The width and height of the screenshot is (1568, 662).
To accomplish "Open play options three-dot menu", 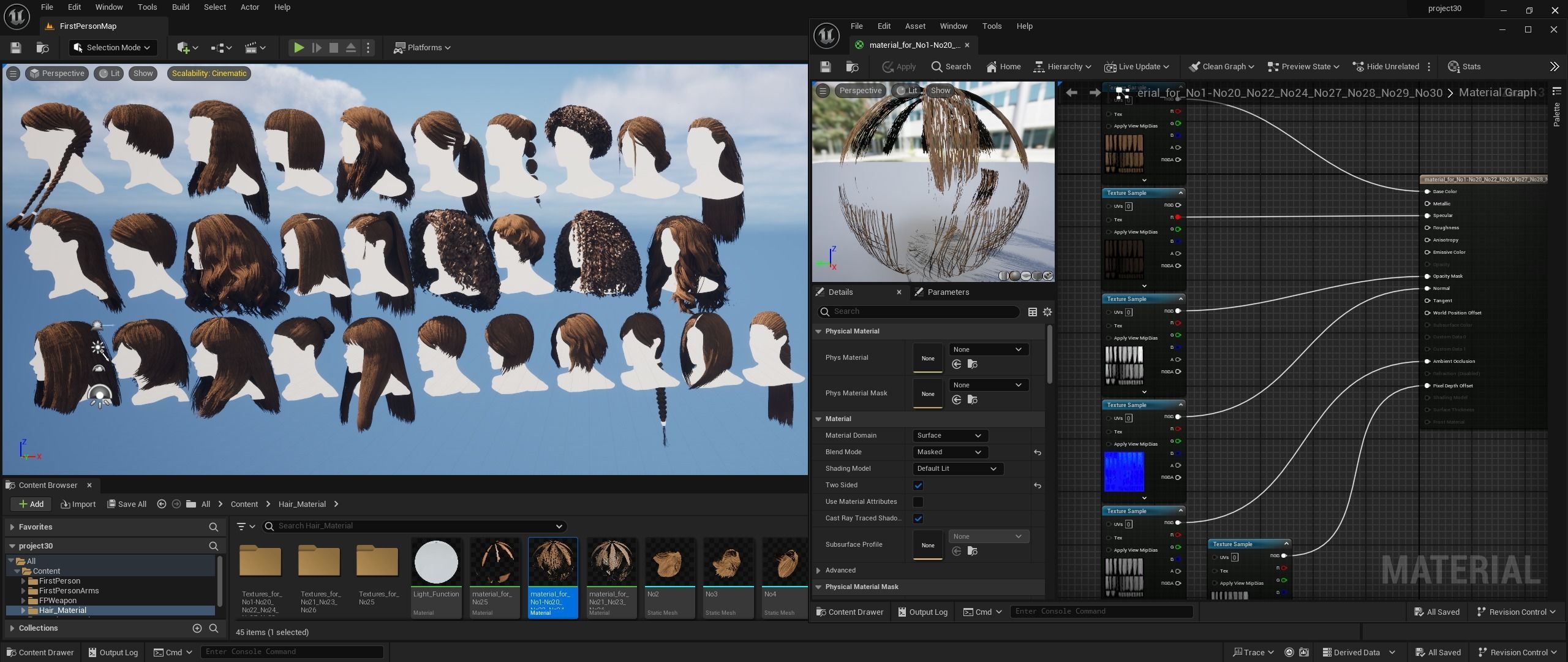I will coord(368,47).
